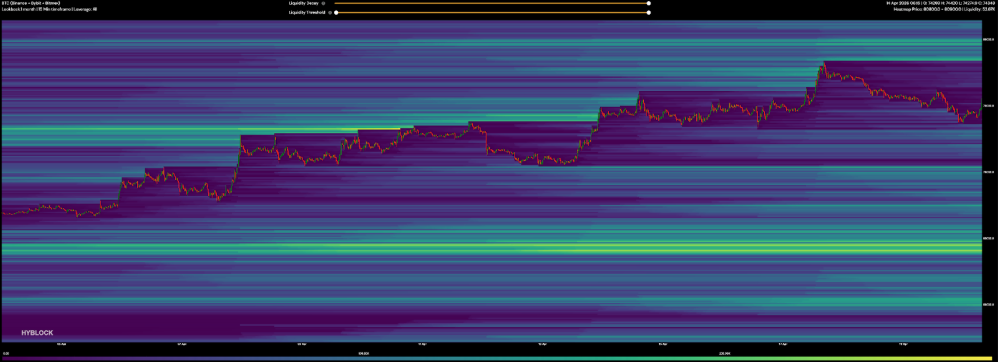Click the Lookback 1 month timeframe leverage line
Image resolution: width=998 pixels, height=362 pixels.
pyautogui.click(x=49, y=10)
